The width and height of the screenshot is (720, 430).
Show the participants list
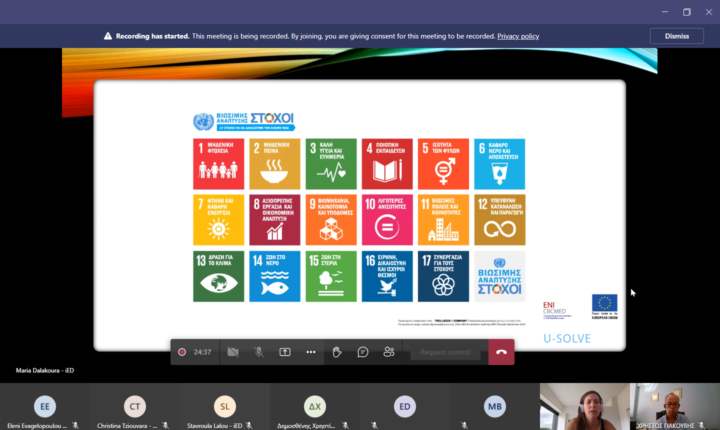[x=389, y=352]
